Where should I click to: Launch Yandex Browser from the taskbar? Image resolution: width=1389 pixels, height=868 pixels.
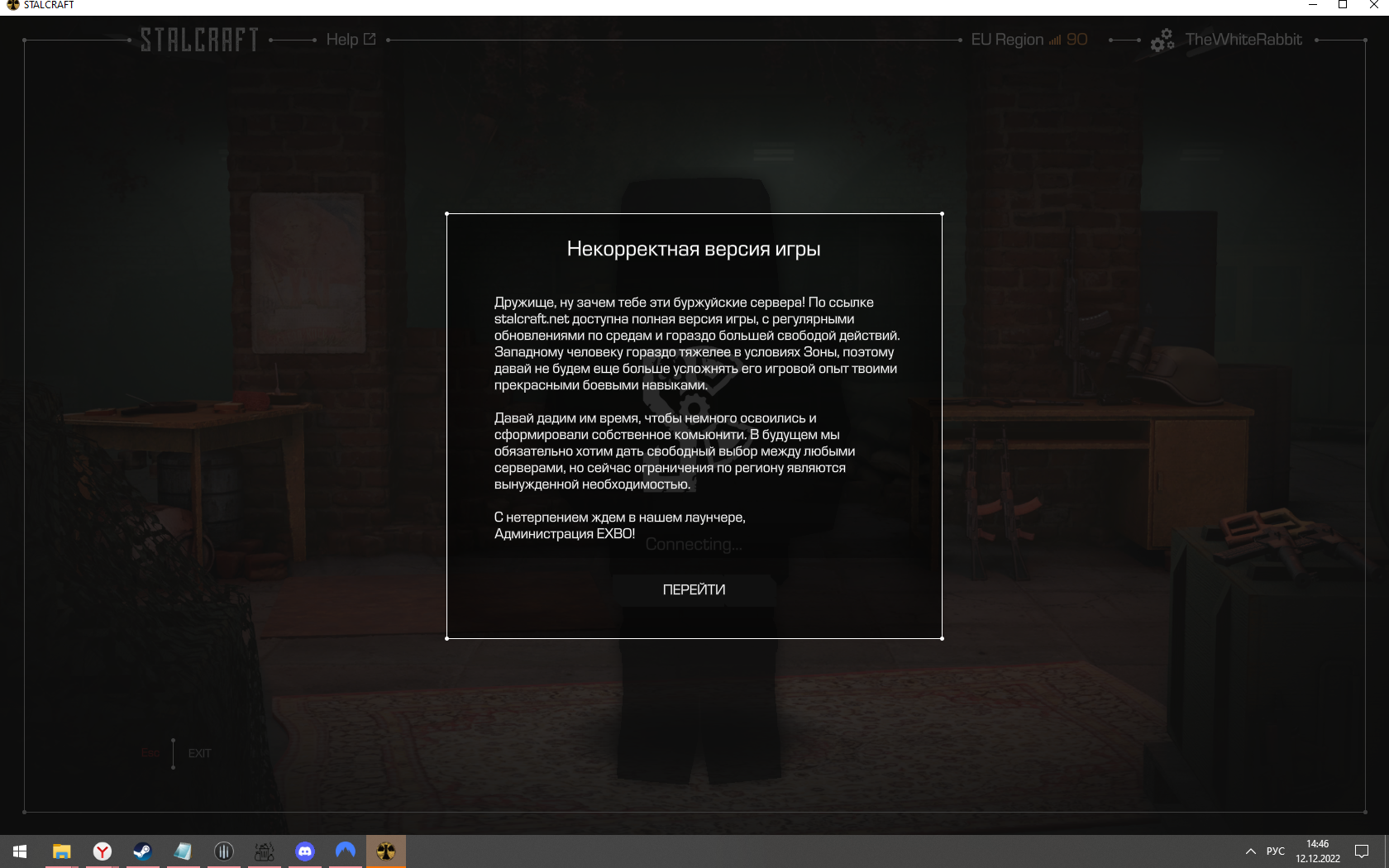102,851
